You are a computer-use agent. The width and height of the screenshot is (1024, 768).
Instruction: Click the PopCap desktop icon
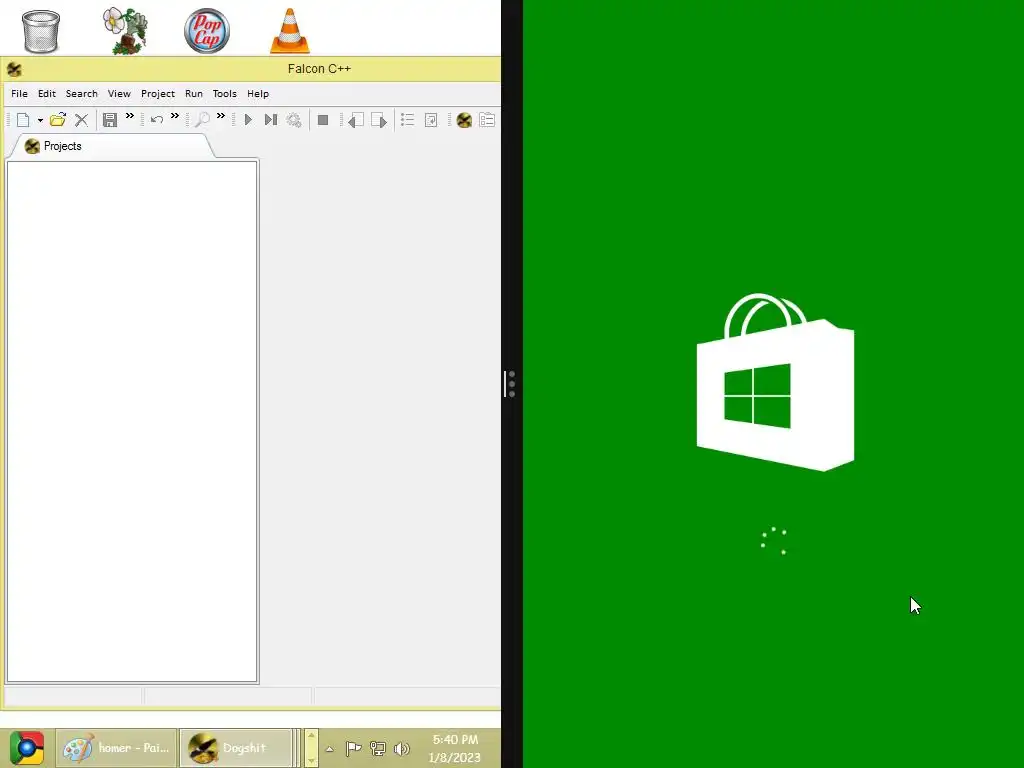207,31
